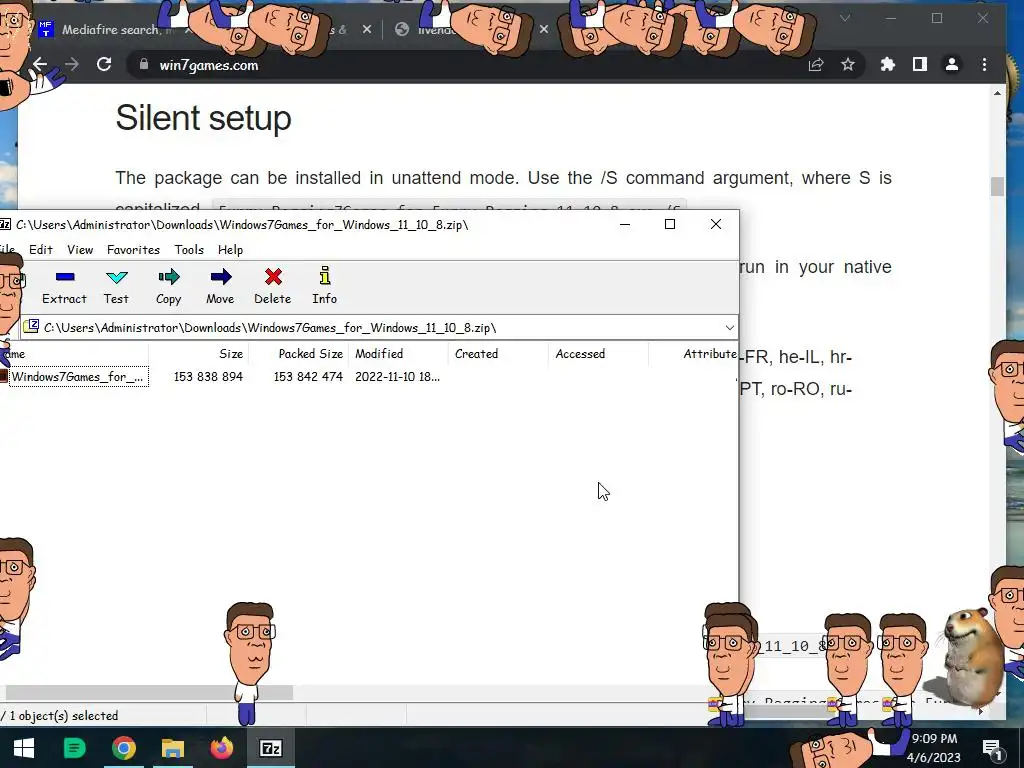Bookmark this page with the star icon
Image resolution: width=1024 pixels, height=768 pixels.
[848, 65]
